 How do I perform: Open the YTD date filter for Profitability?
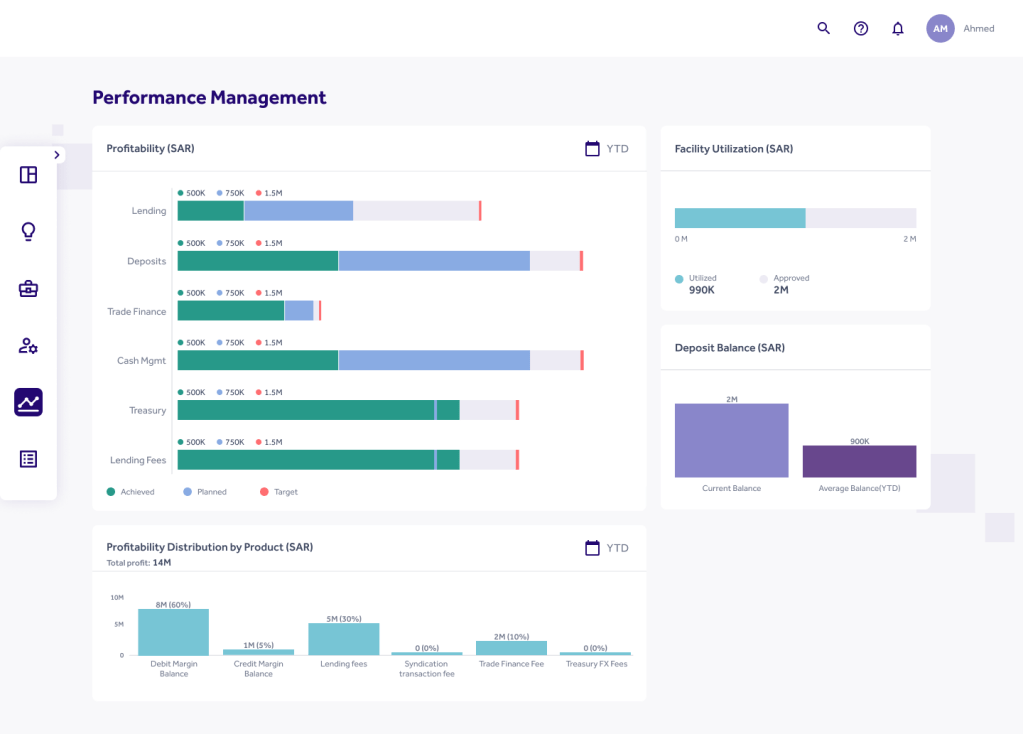(x=607, y=149)
